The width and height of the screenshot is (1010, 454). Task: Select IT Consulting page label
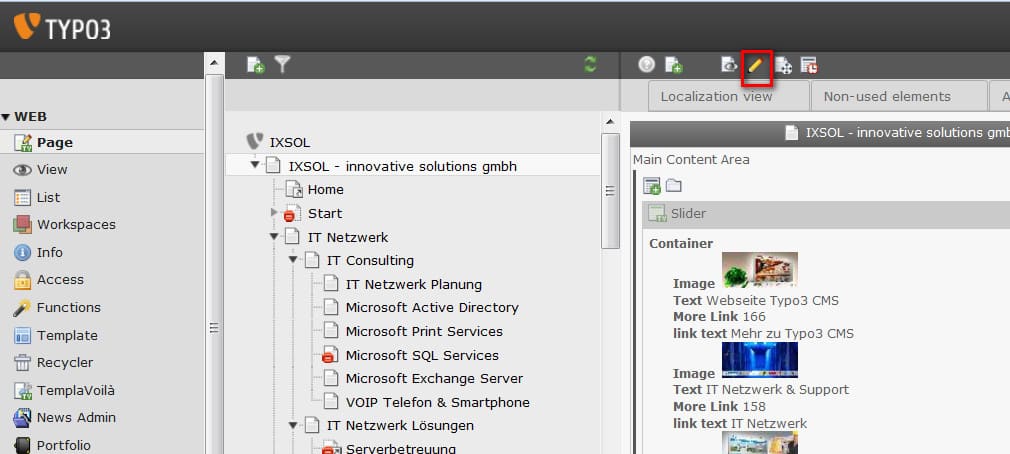tap(370, 261)
